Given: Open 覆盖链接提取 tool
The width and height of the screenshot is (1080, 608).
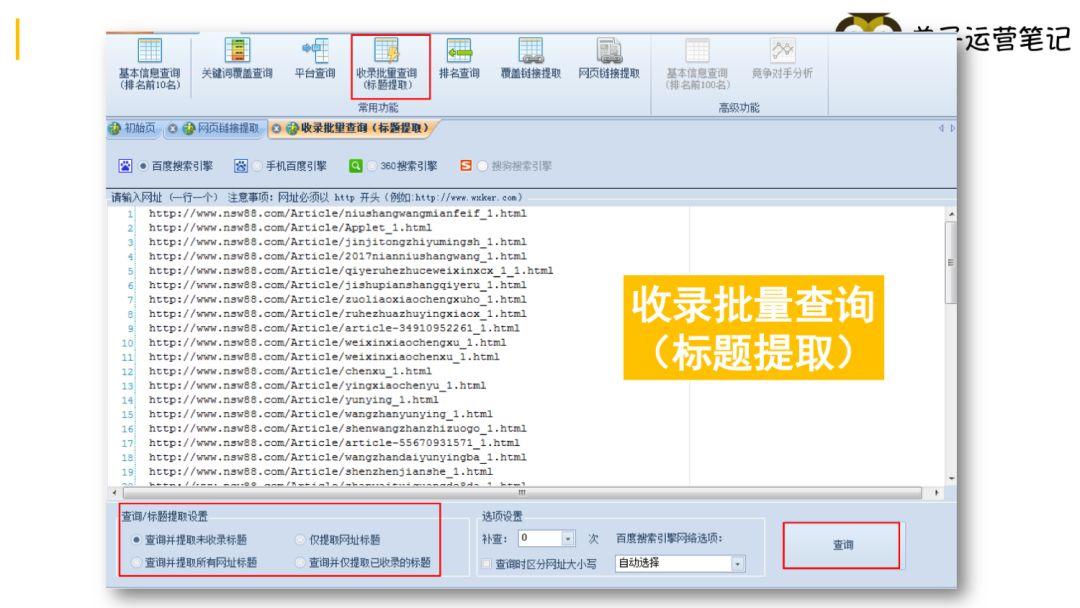Looking at the screenshot, I should (x=530, y=59).
